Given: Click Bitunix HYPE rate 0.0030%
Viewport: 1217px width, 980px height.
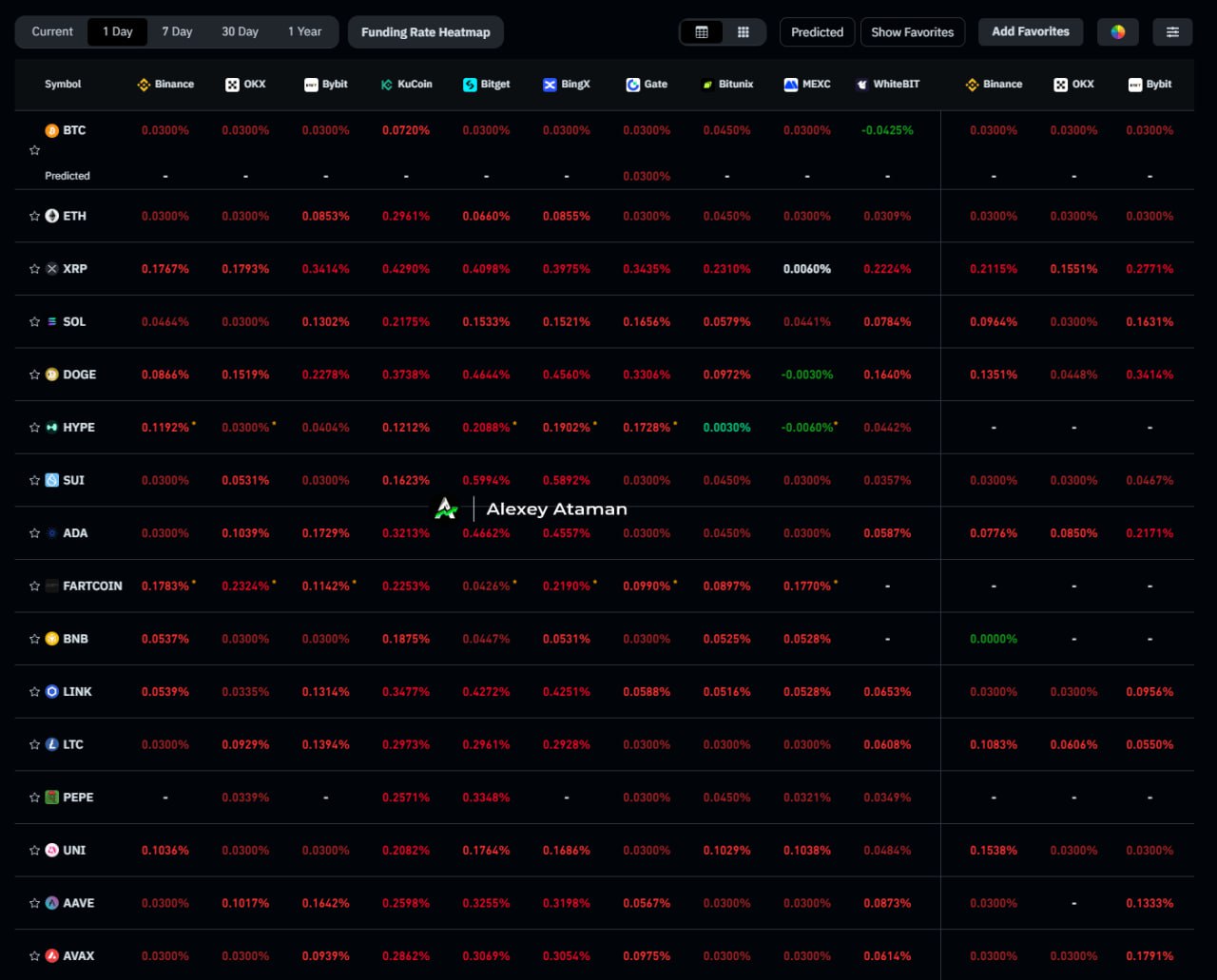Looking at the screenshot, I should 727,428.
